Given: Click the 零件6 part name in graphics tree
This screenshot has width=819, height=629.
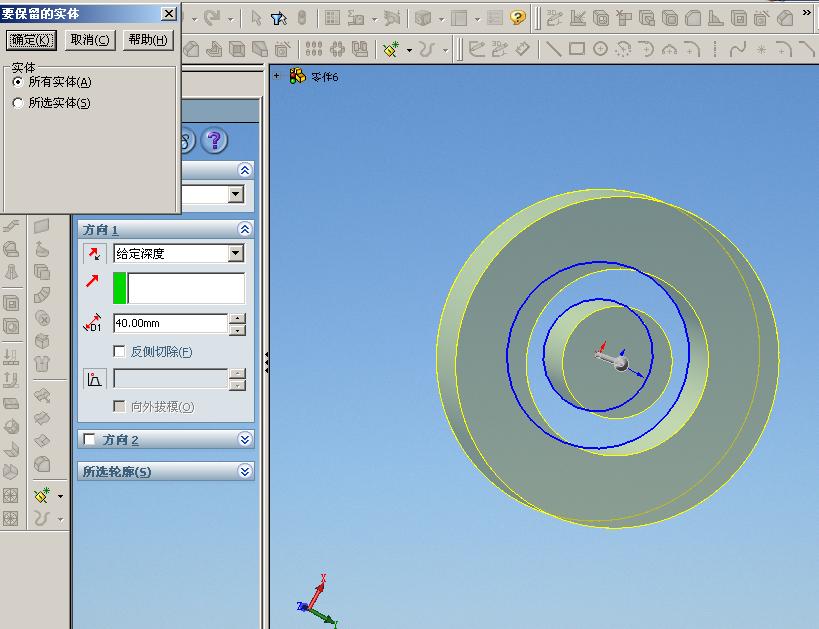Looking at the screenshot, I should 325,77.
